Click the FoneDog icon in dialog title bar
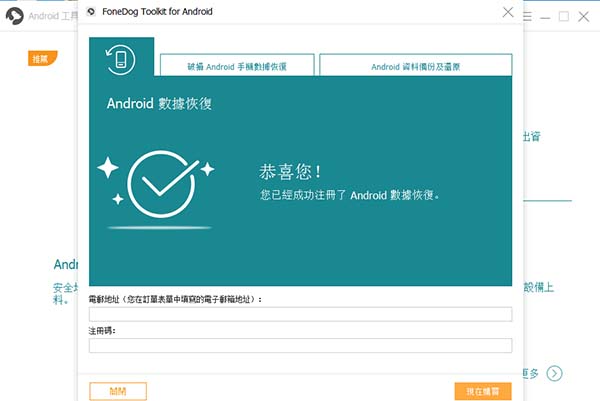The height and width of the screenshot is (401, 600). tap(91, 12)
